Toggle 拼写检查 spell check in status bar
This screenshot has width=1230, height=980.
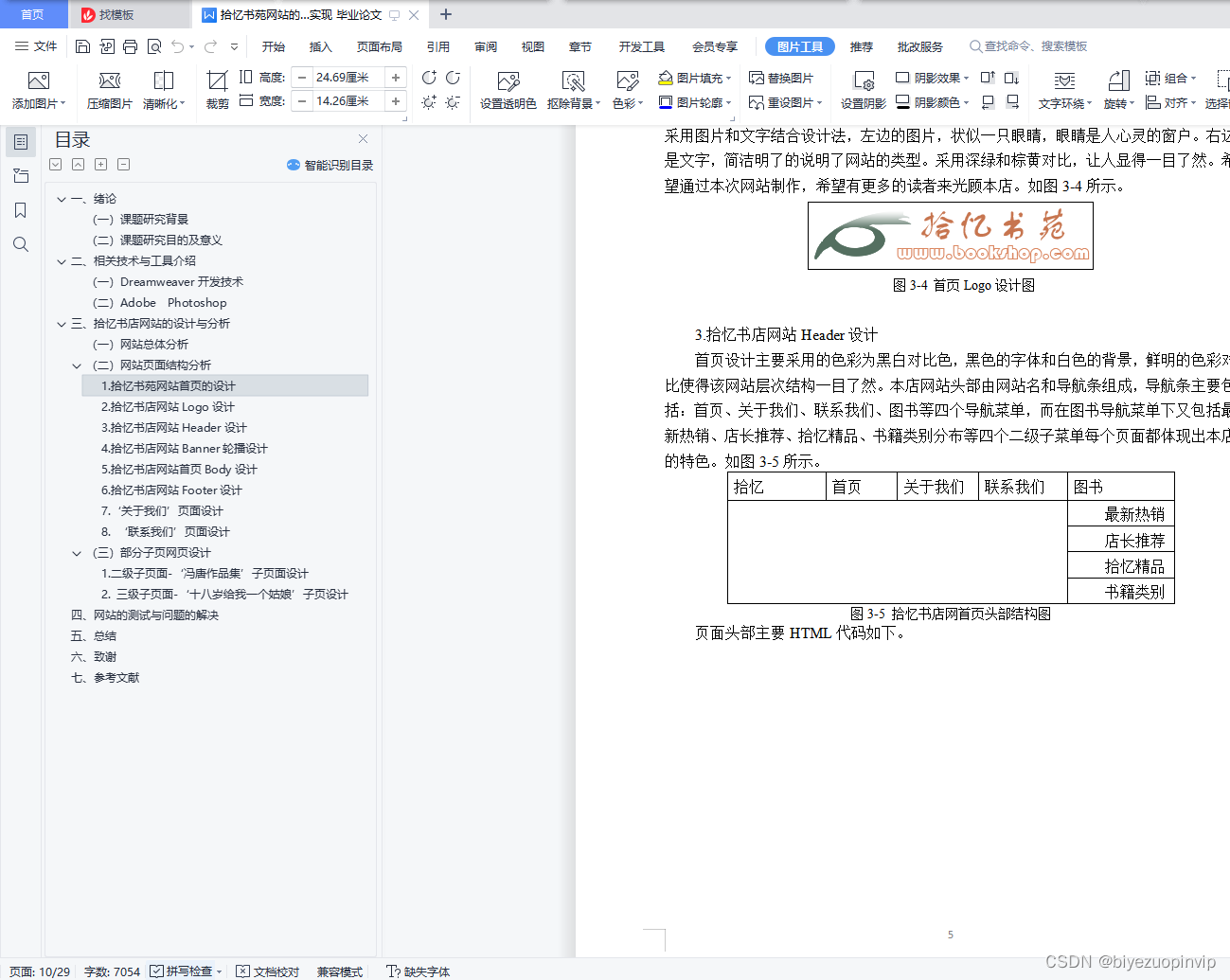pyautogui.click(x=181, y=971)
